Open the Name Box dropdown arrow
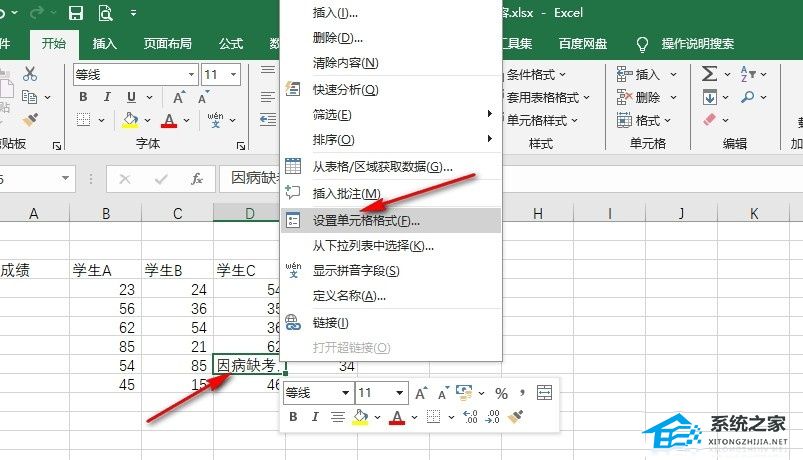Screen dimensions: 803x460 point(65,178)
